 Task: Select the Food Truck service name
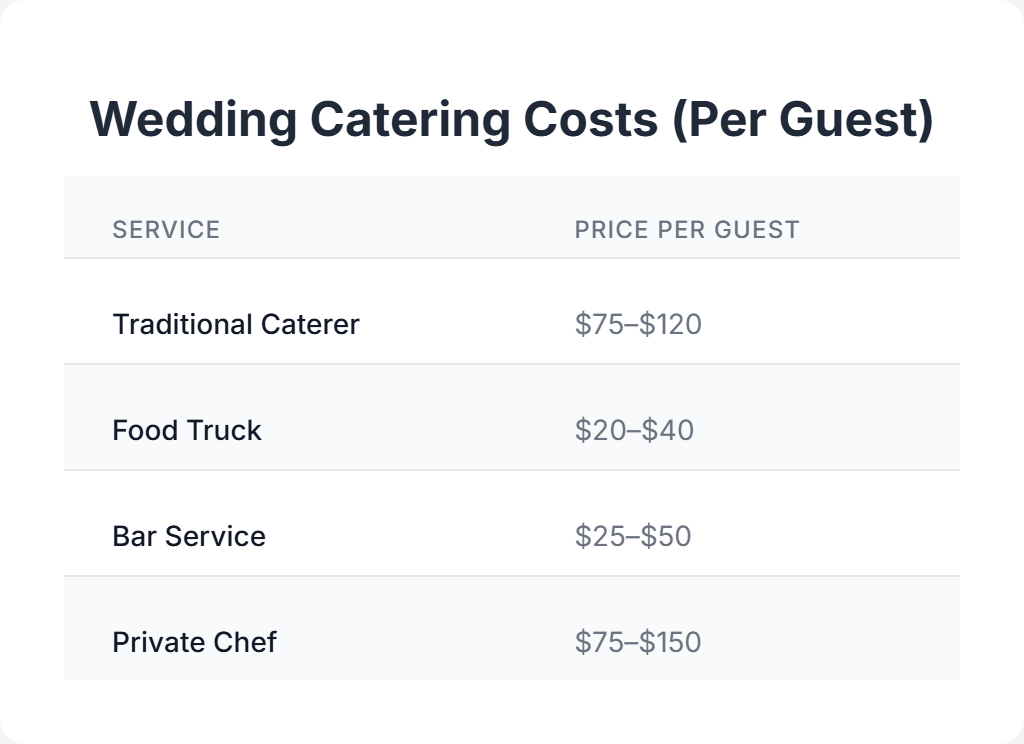point(187,430)
